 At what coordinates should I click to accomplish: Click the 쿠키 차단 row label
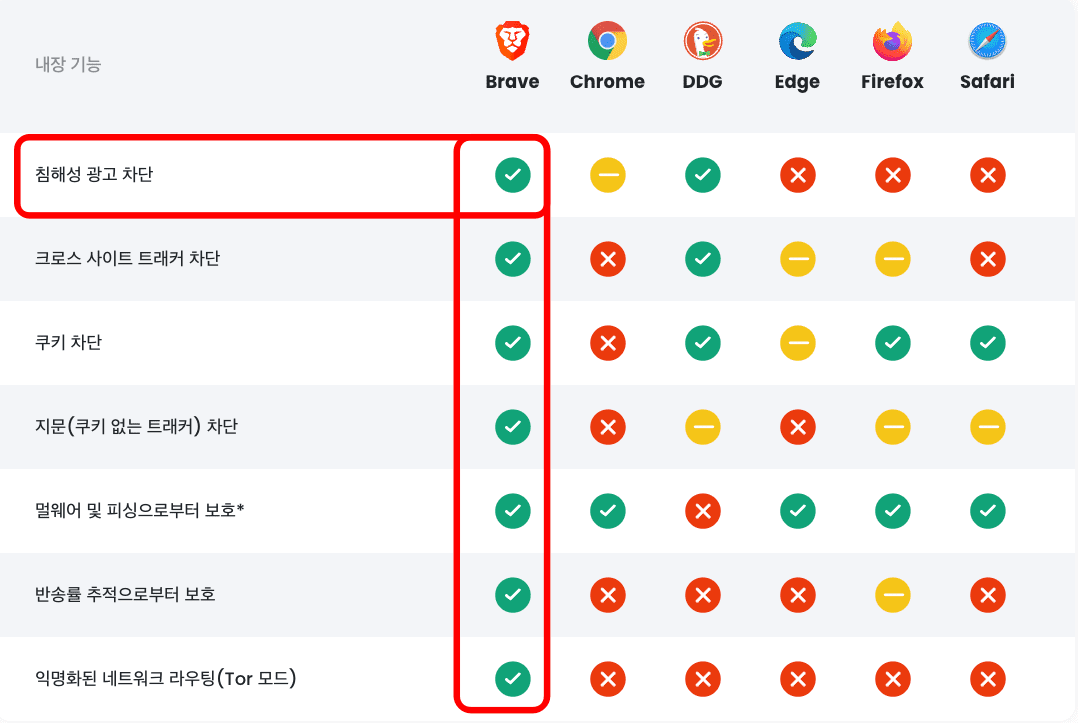click(68, 342)
